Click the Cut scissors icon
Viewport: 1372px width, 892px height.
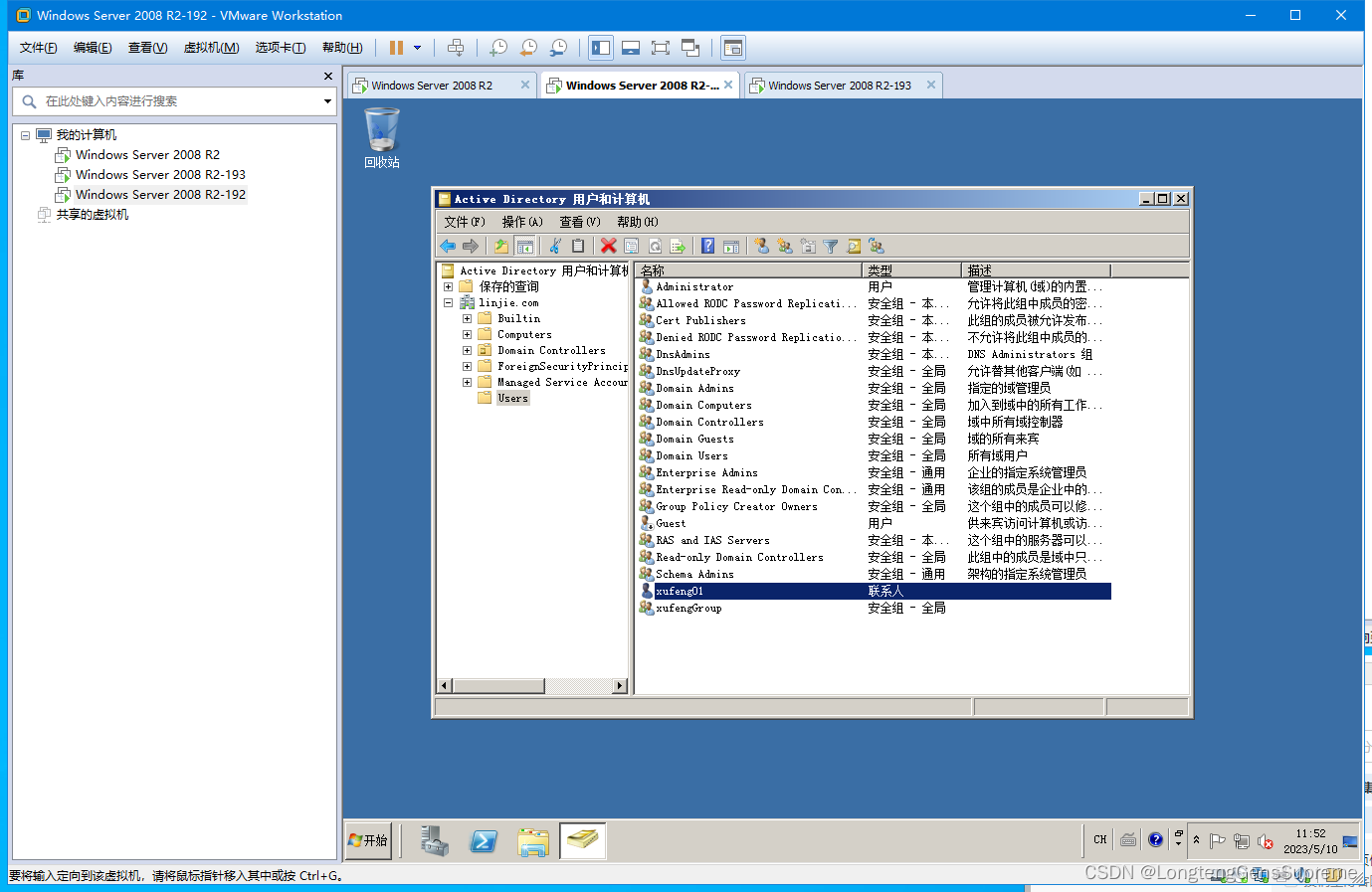click(555, 246)
